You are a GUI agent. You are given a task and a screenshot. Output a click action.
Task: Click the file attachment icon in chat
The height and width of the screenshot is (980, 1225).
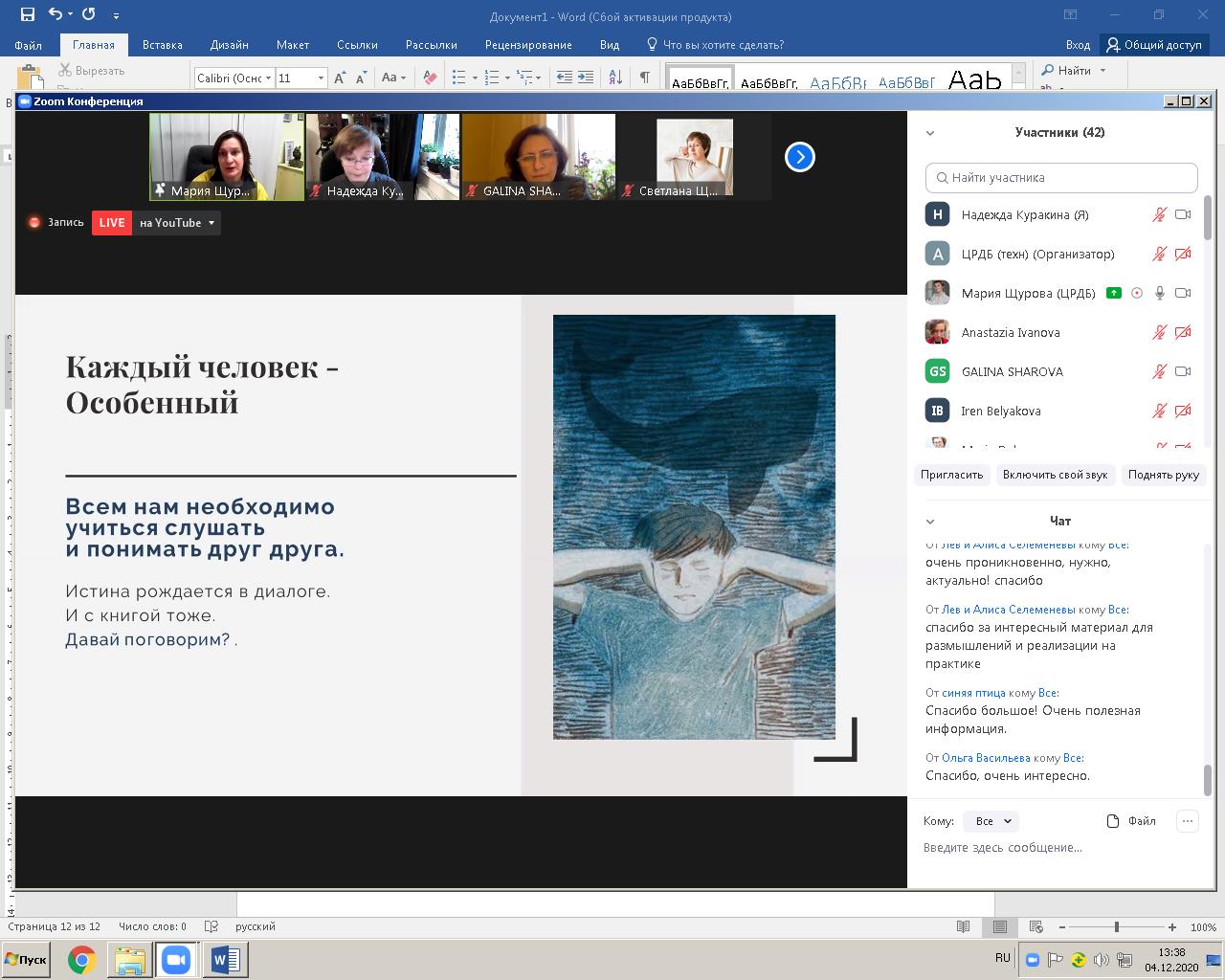(x=1112, y=821)
